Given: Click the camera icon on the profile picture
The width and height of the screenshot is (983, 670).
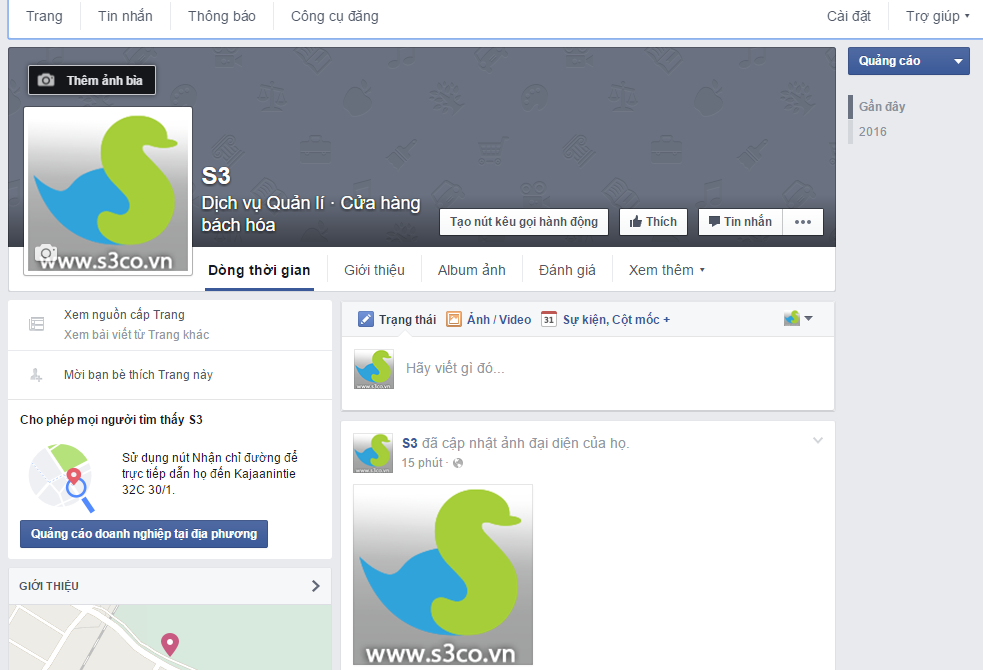Looking at the screenshot, I should (x=46, y=253).
